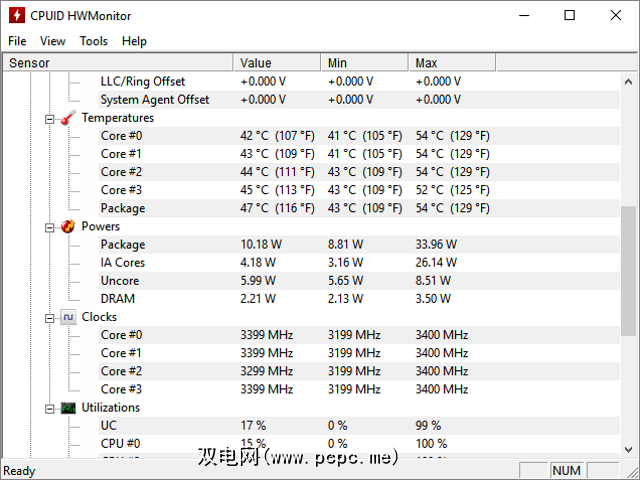Click the 2.13 W DRAM min value
Screen dimensions: 640x480
click(x=345, y=299)
